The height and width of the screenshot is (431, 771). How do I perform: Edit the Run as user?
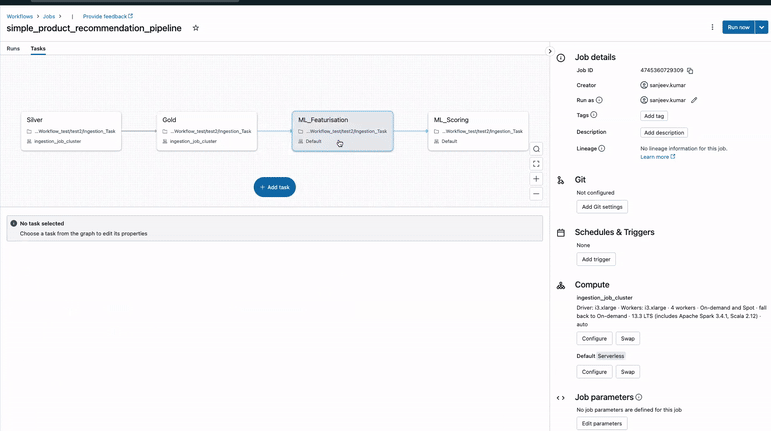point(694,100)
